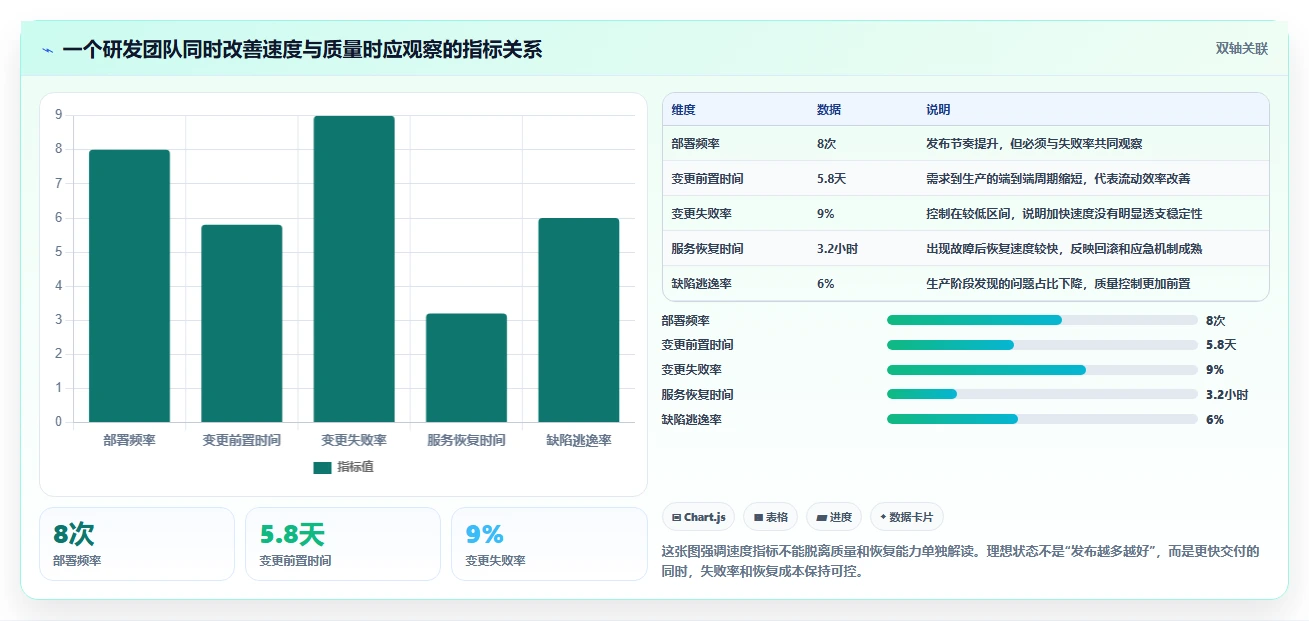Click the 变更前置时间 bar in the chart

(x=241, y=323)
